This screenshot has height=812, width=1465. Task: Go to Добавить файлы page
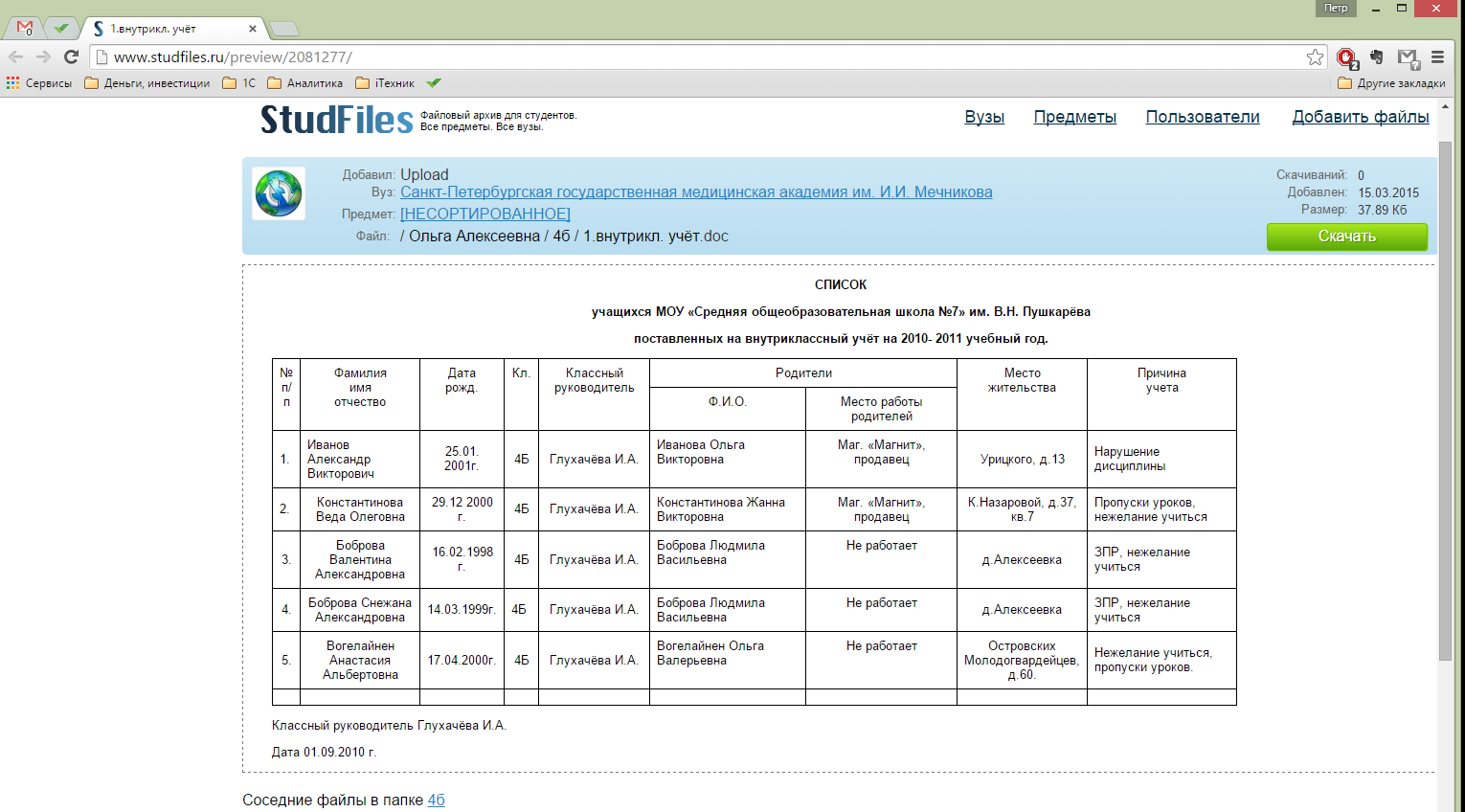pyautogui.click(x=1360, y=117)
